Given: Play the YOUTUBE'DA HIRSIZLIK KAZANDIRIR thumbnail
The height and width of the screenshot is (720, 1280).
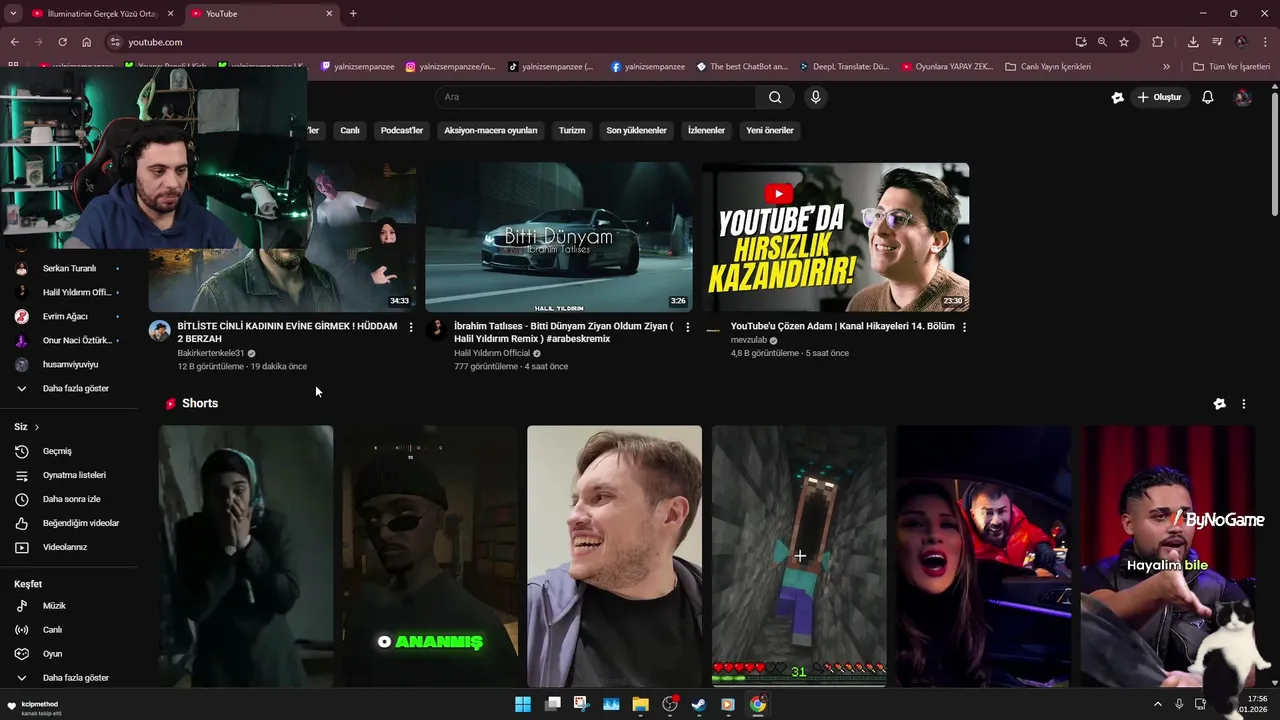Looking at the screenshot, I should [x=835, y=237].
